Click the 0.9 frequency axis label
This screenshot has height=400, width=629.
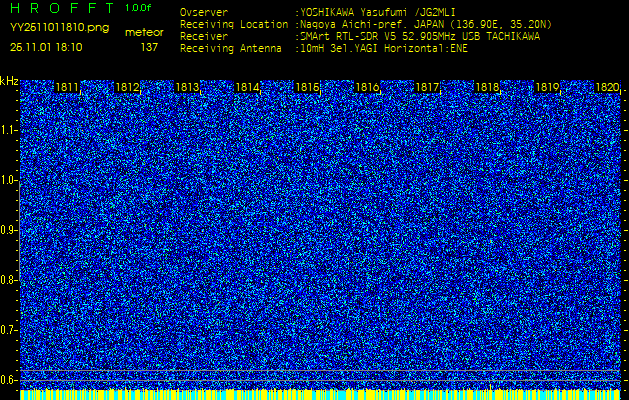click(7, 230)
